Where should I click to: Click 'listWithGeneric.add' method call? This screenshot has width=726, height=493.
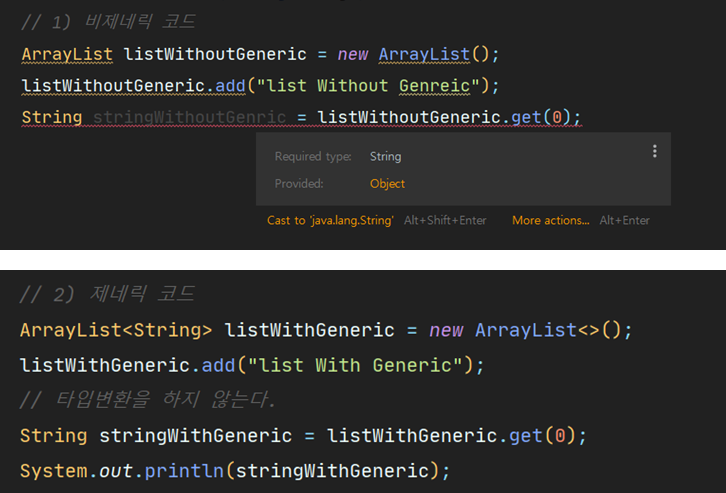(127, 365)
